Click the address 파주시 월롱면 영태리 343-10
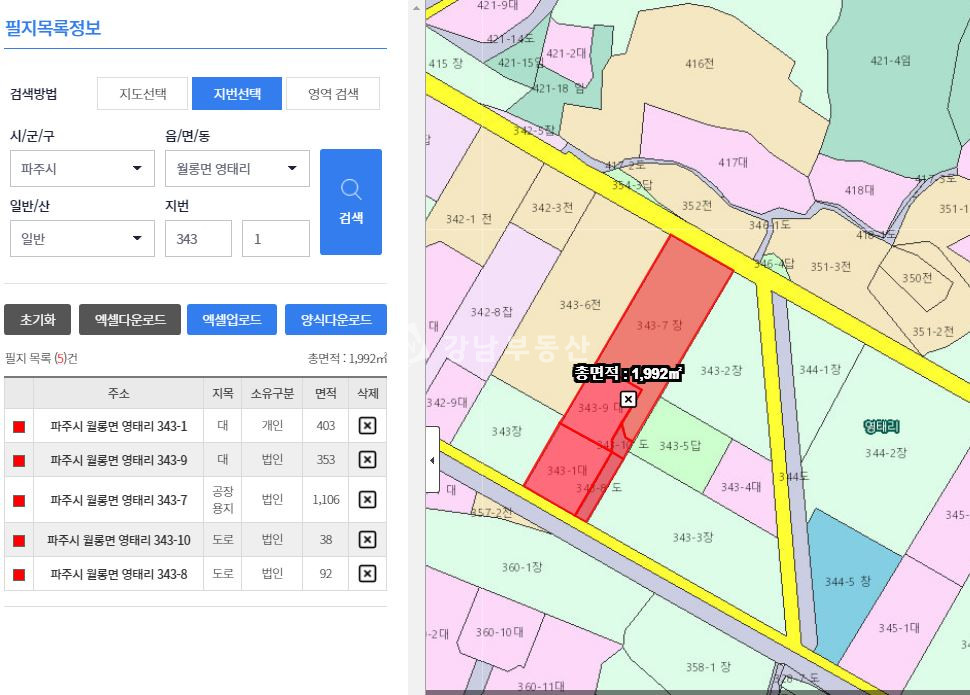This screenshot has height=695, width=970. [x=119, y=540]
